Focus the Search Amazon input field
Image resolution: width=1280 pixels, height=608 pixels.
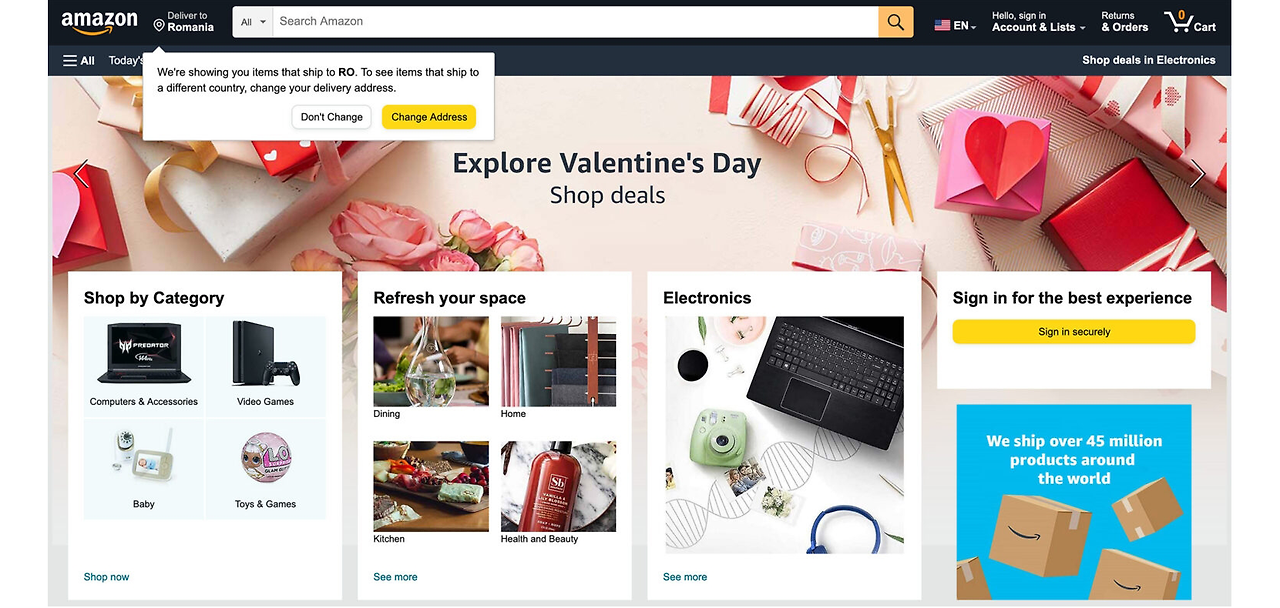576,22
